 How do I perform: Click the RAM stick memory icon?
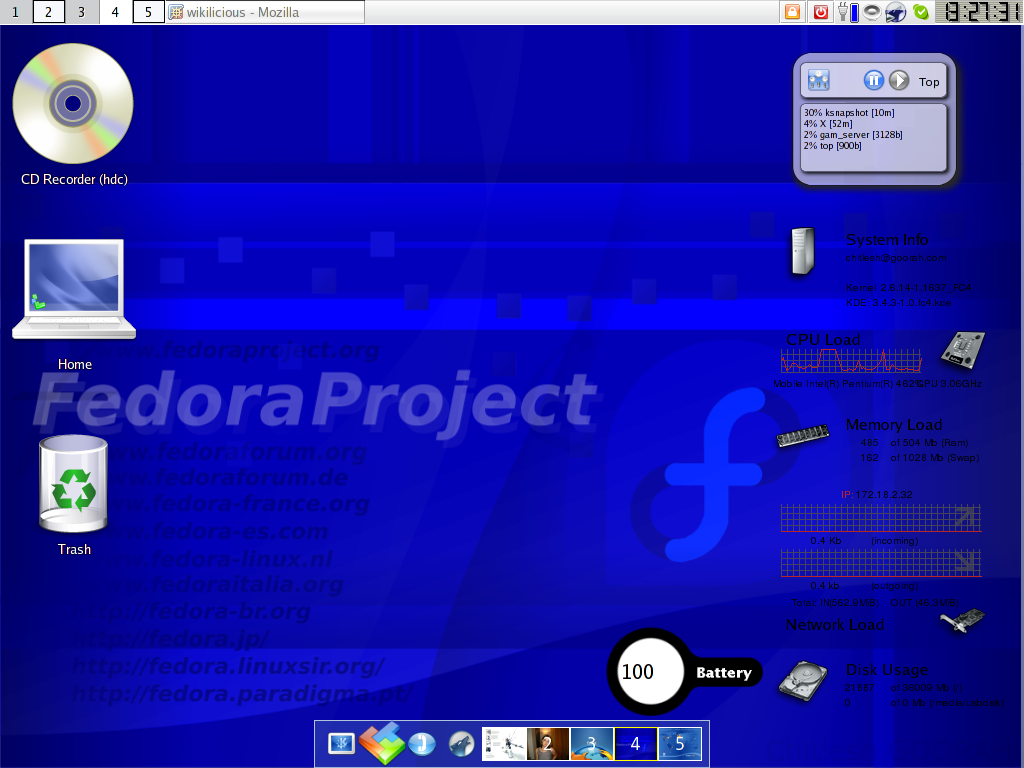click(803, 434)
